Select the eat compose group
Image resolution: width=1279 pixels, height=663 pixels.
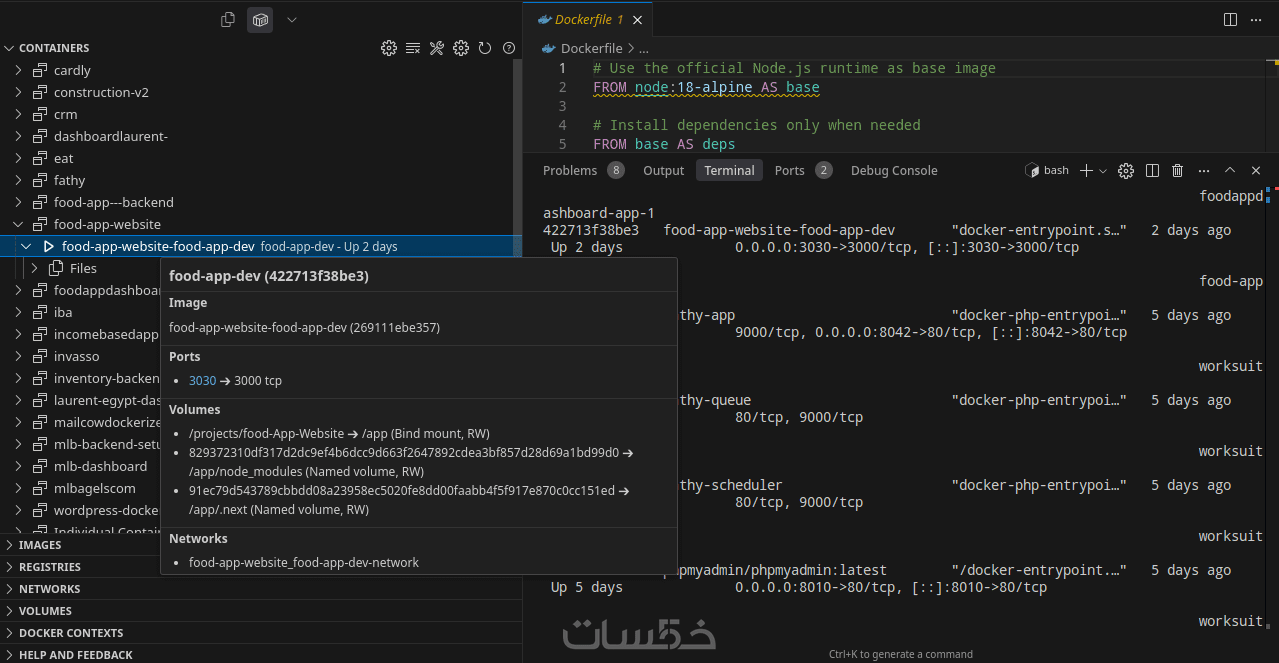tap(63, 158)
